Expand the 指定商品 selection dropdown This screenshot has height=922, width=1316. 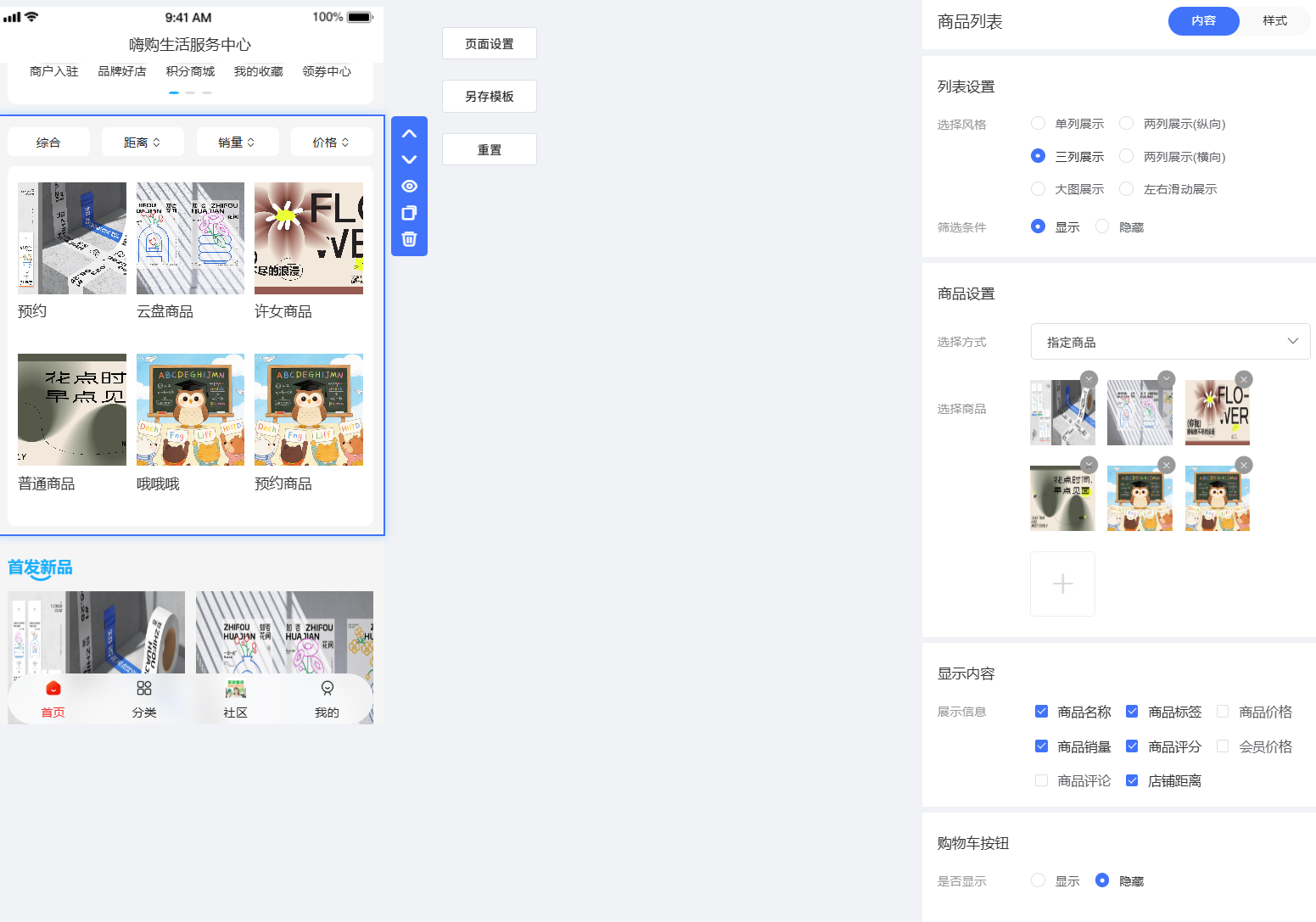click(1170, 342)
